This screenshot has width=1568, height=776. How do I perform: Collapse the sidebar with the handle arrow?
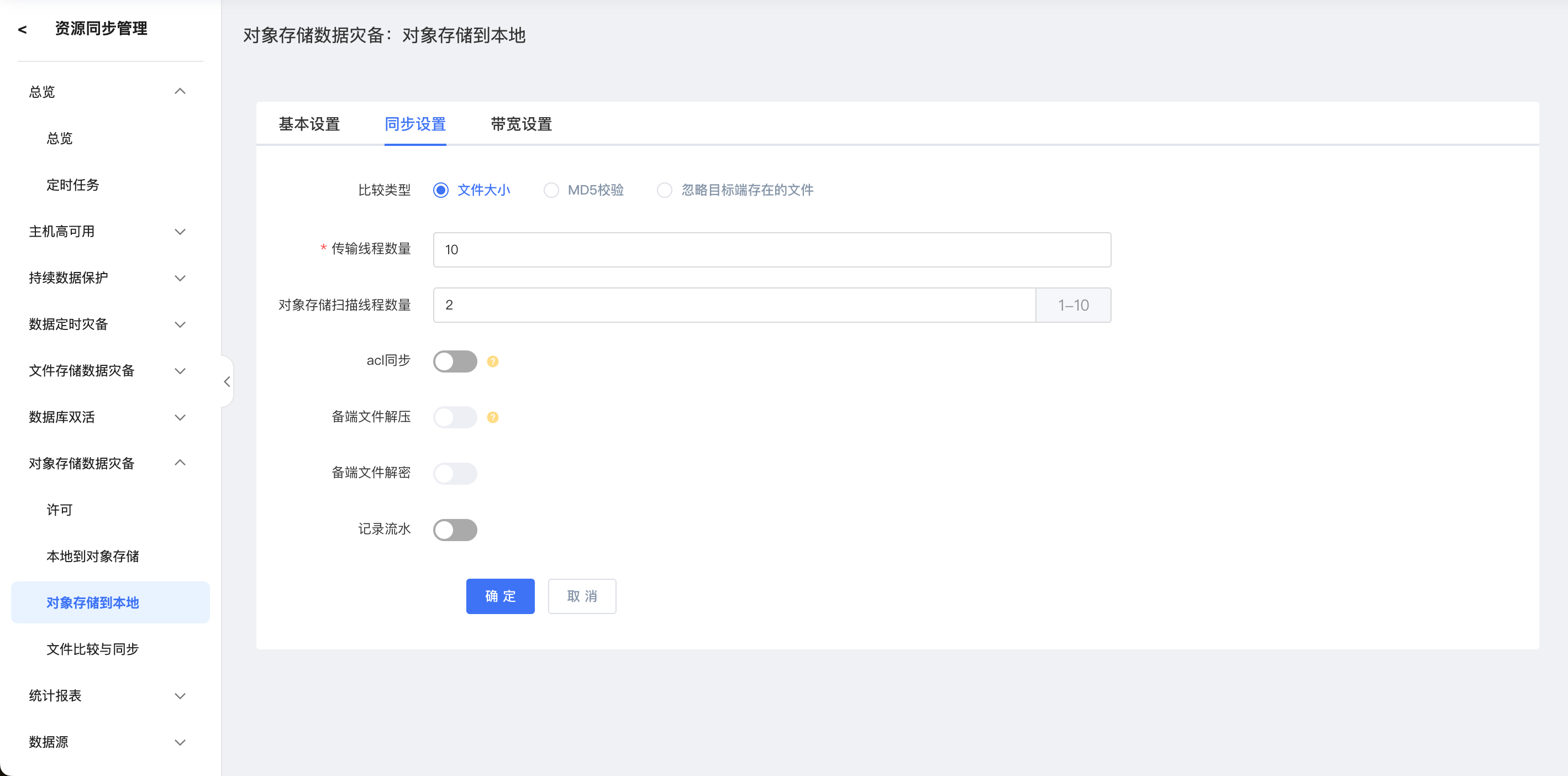tap(227, 382)
